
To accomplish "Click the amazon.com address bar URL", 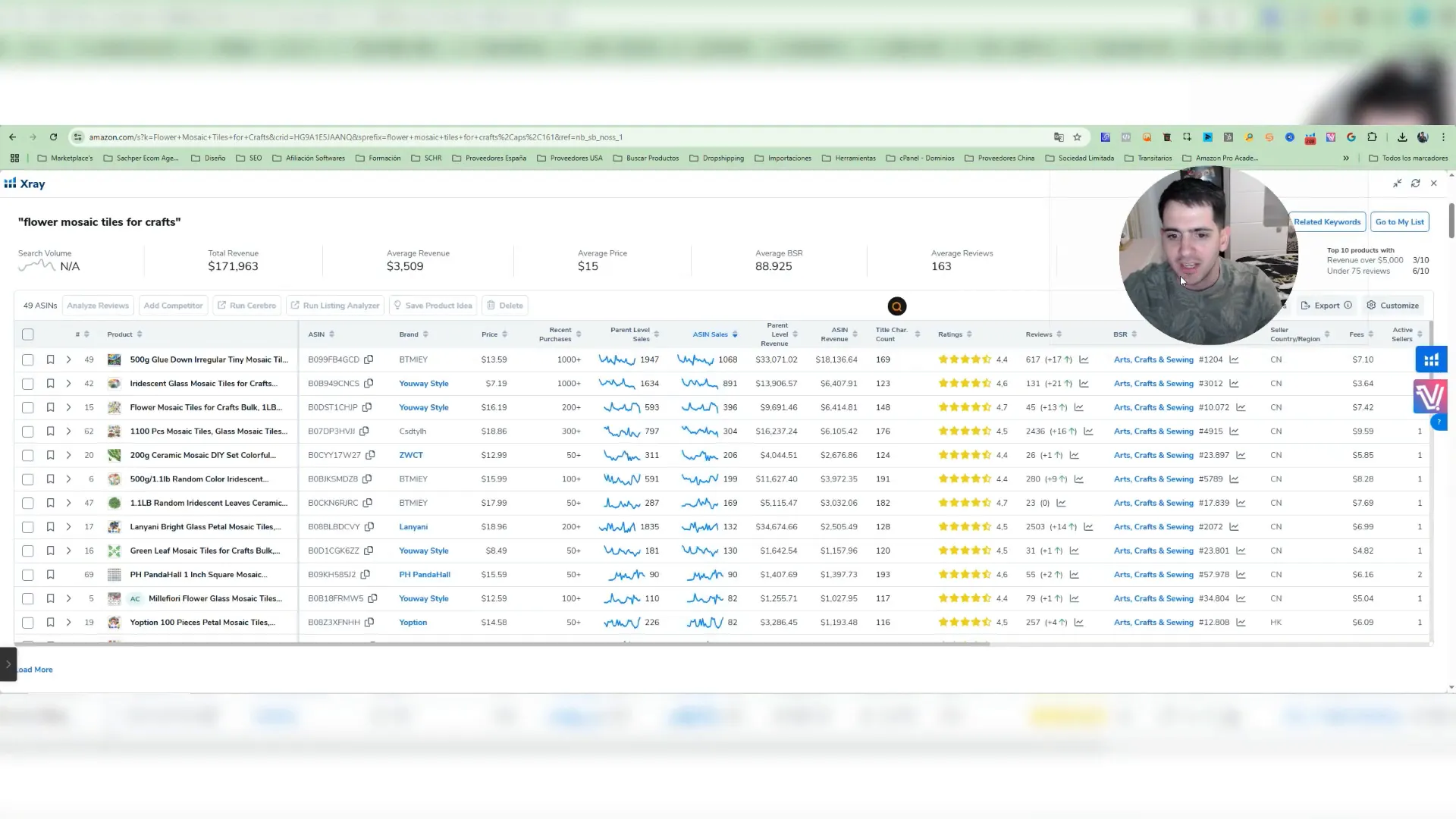I will pyautogui.click(x=356, y=137).
